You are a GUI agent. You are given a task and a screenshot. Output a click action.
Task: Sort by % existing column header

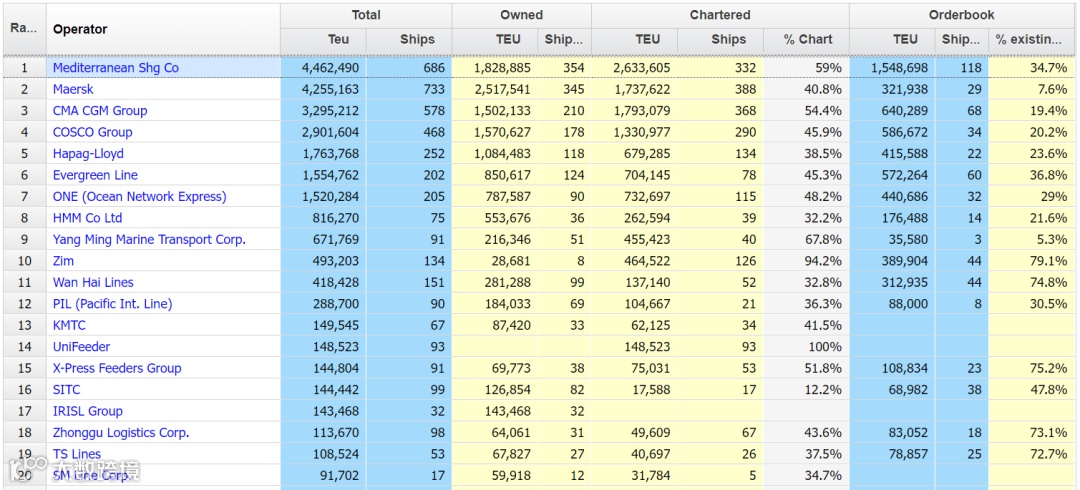coord(1031,40)
